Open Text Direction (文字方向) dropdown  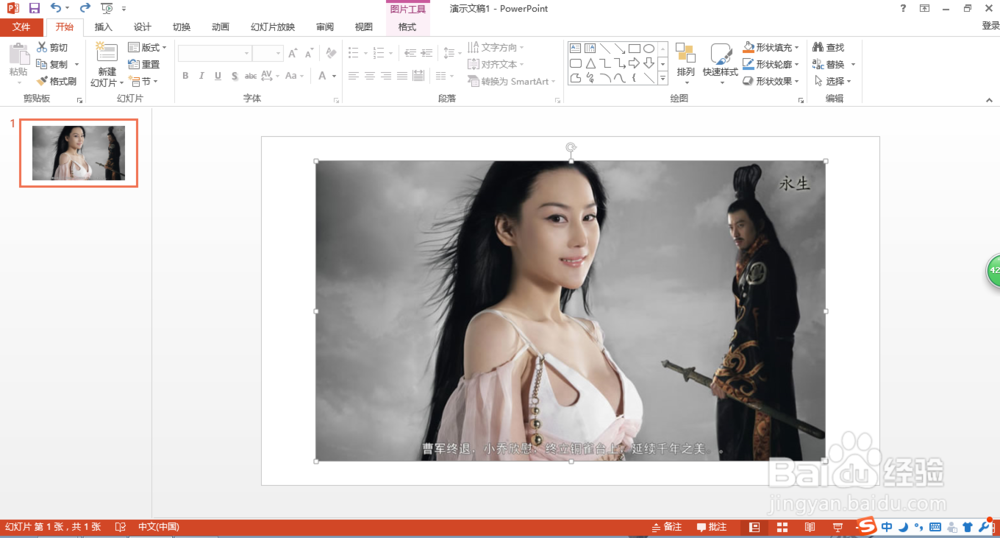[x=496, y=47]
